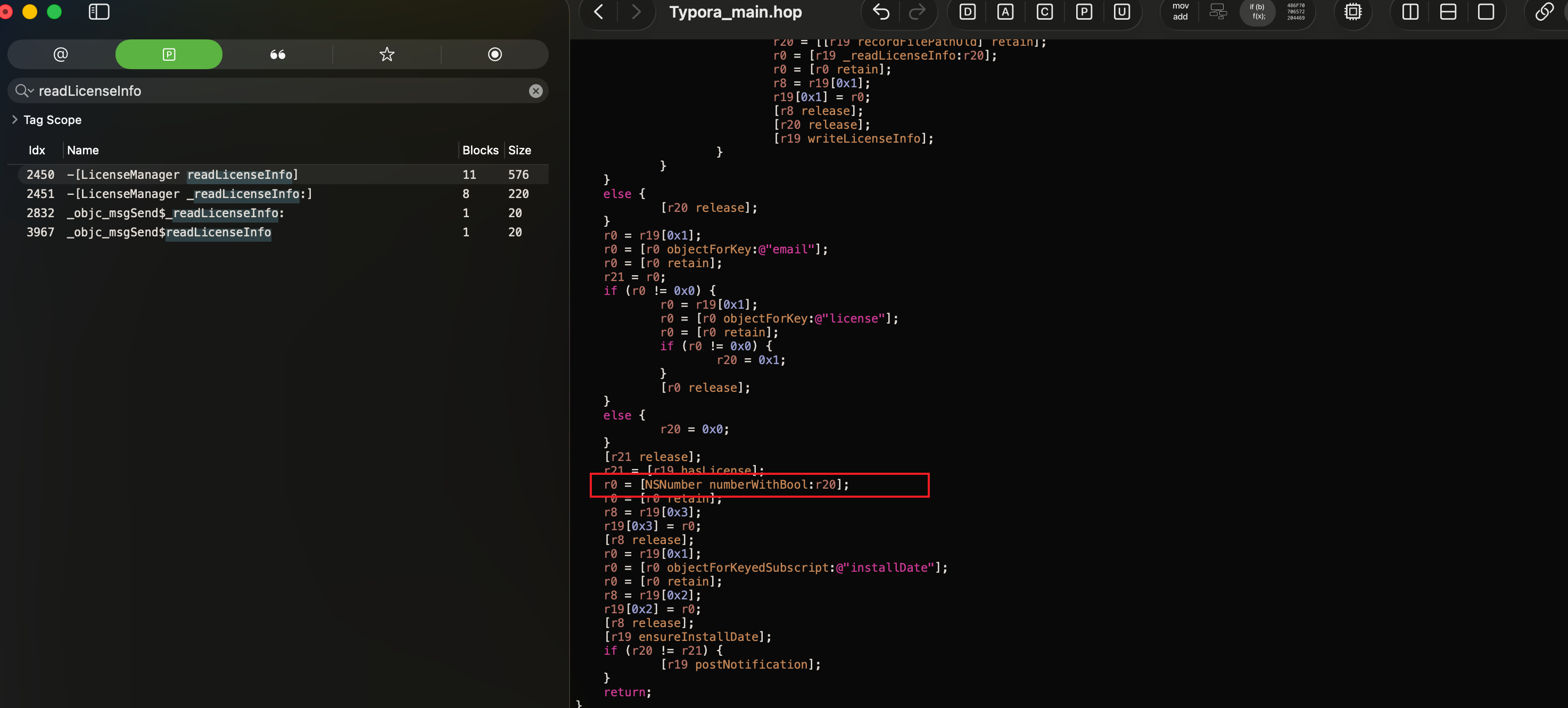This screenshot has width=1568, height=708.
Task: Select _objc_msgSend$readLicenseInfo row at index 3967
Action: [x=283, y=232]
